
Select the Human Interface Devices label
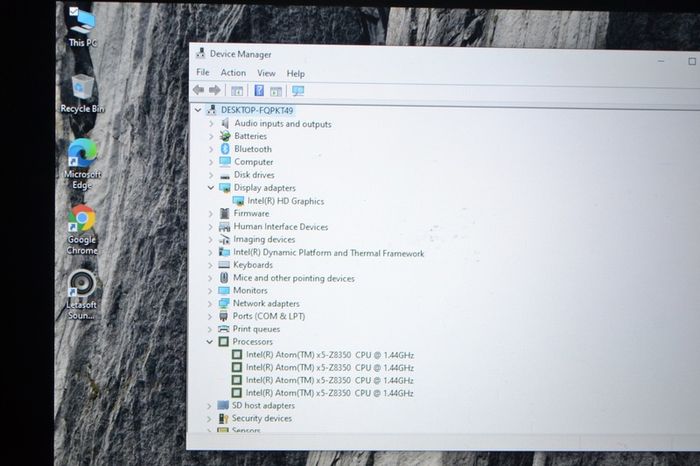pyautogui.click(x=281, y=227)
